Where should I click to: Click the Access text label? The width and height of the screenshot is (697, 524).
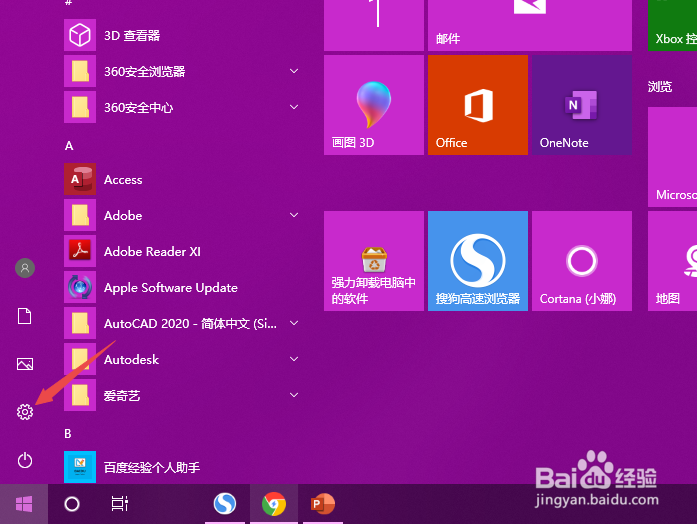(x=123, y=180)
